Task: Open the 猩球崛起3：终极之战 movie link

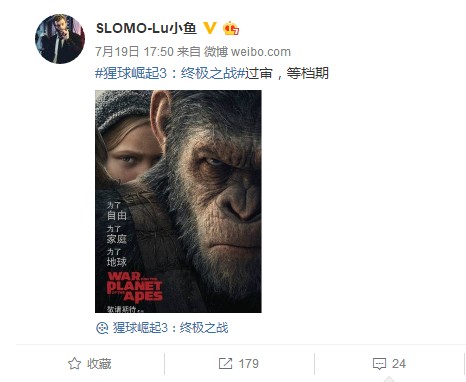Action: [170, 328]
